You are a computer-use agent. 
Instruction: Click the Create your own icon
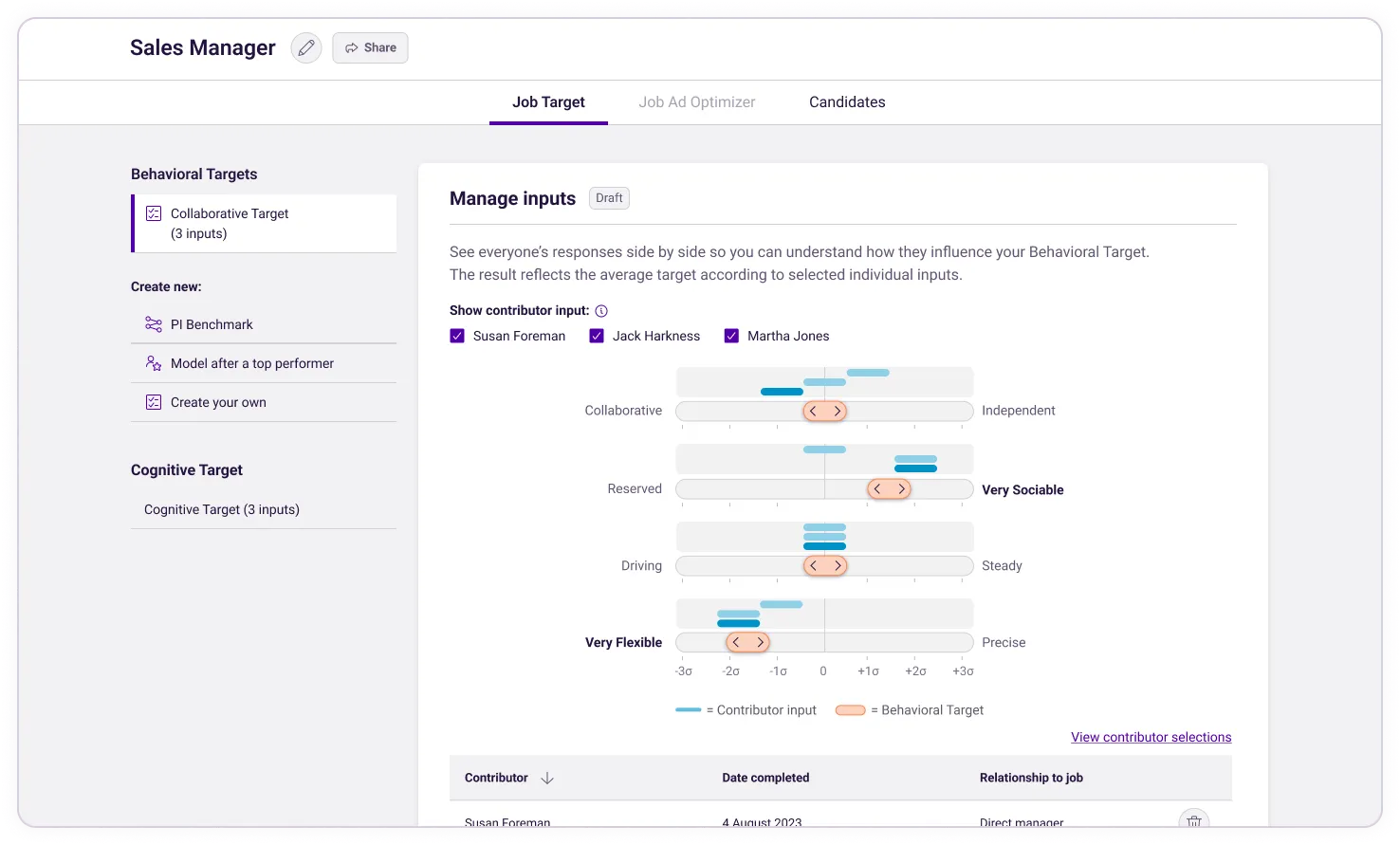click(x=154, y=402)
